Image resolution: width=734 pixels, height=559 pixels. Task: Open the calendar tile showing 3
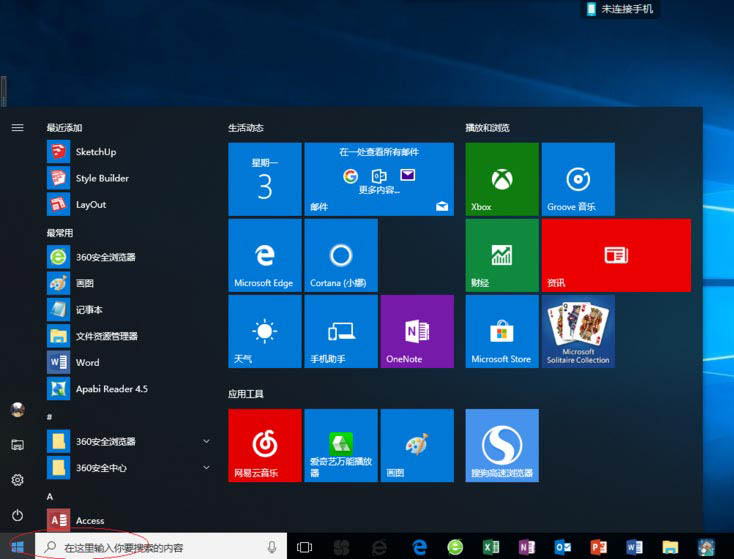click(264, 179)
